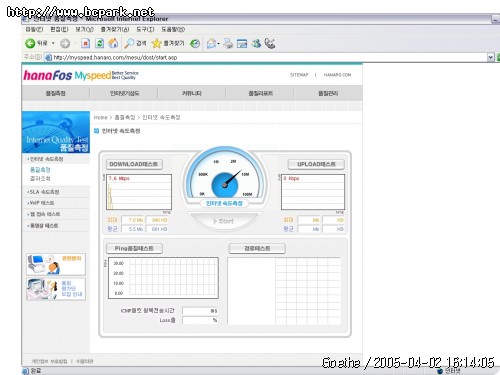Click the Stop loading icon
This screenshot has height=375, width=500.
pos(86,43)
